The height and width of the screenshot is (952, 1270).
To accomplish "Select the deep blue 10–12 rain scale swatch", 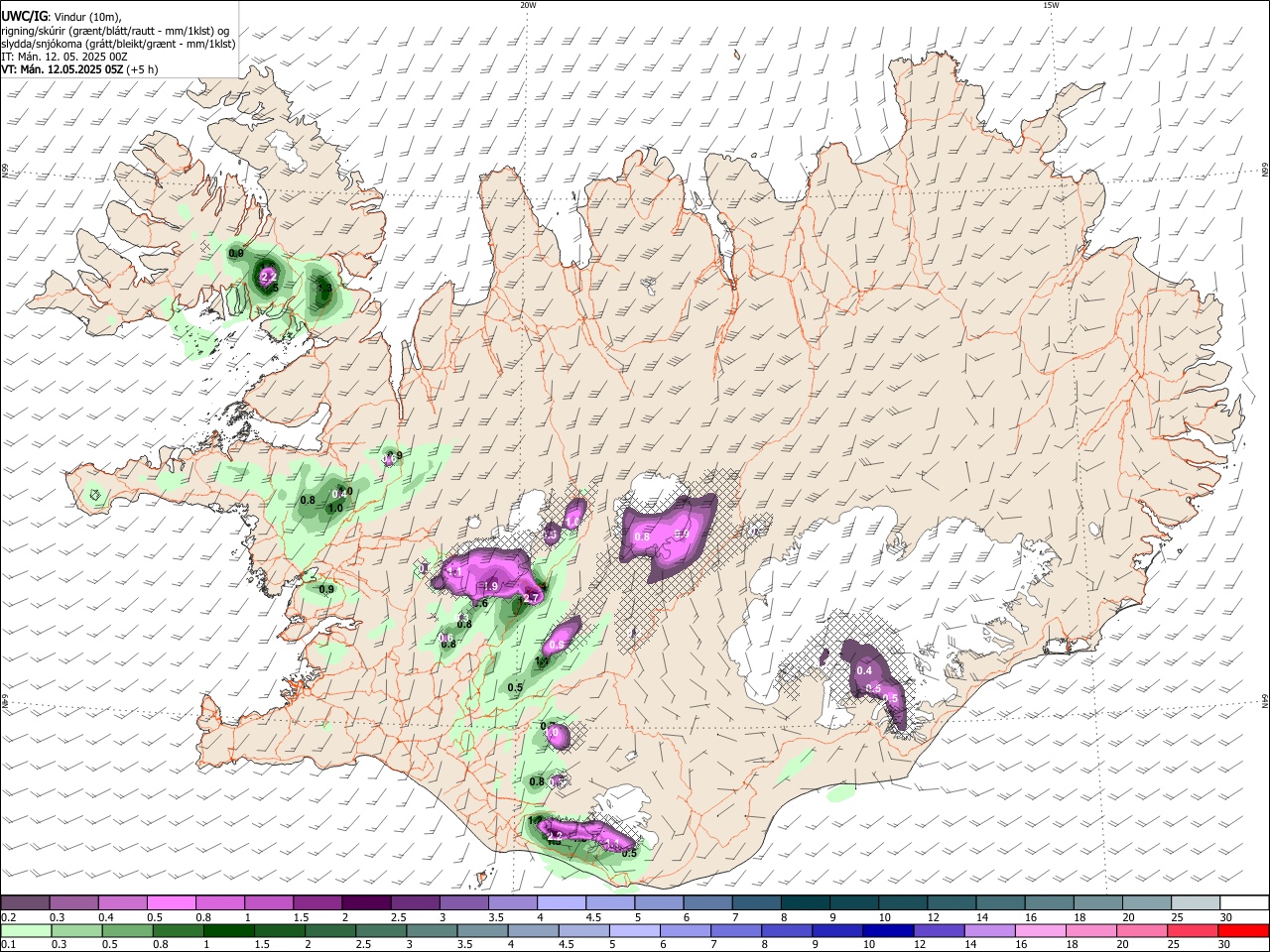I will tap(888, 930).
